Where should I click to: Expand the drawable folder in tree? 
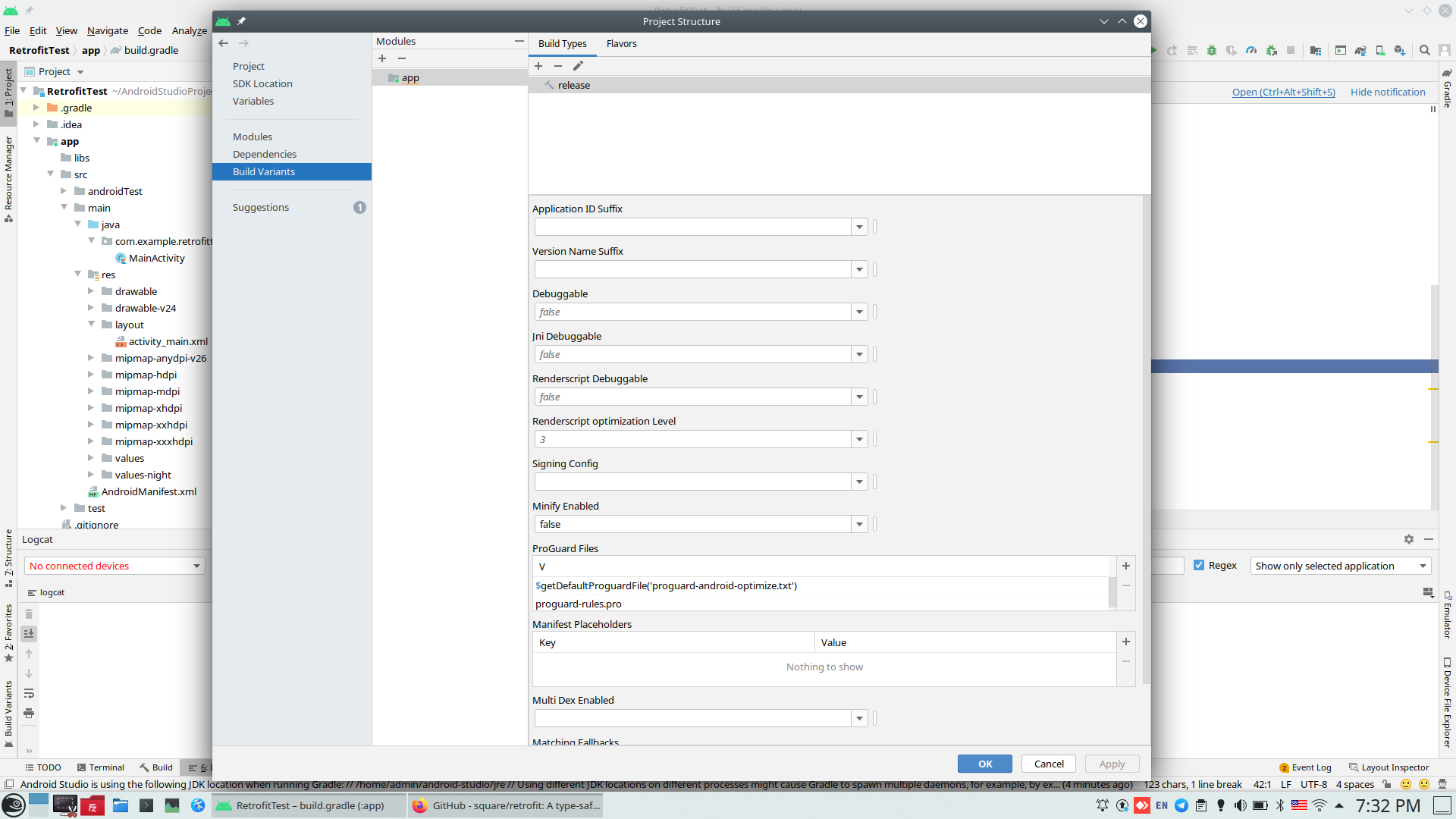[x=91, y=291]
